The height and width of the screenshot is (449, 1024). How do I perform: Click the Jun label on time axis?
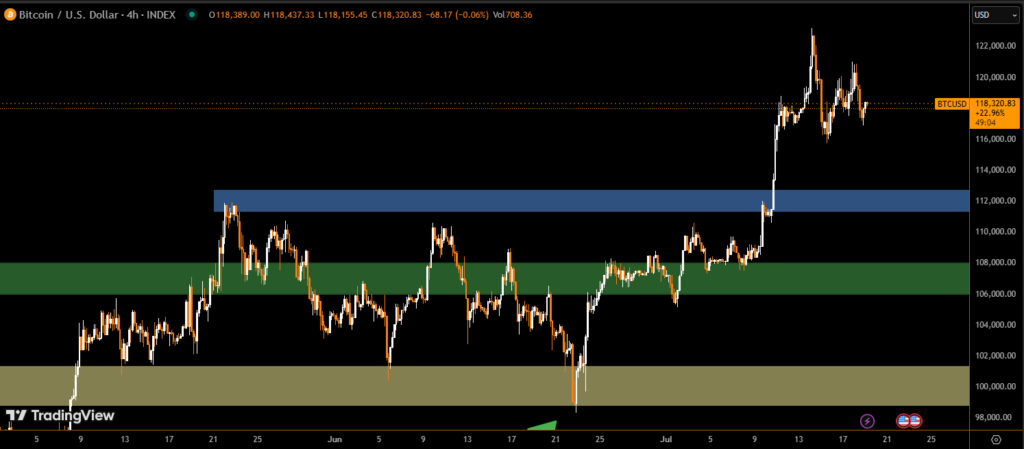point(334,438)
